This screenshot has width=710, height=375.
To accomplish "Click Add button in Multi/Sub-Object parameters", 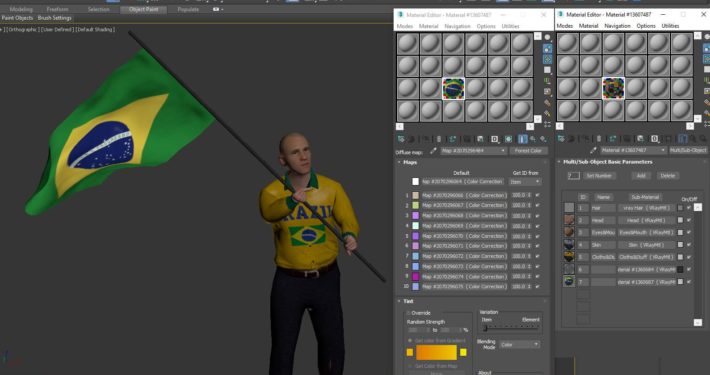I will coord(641,176).
